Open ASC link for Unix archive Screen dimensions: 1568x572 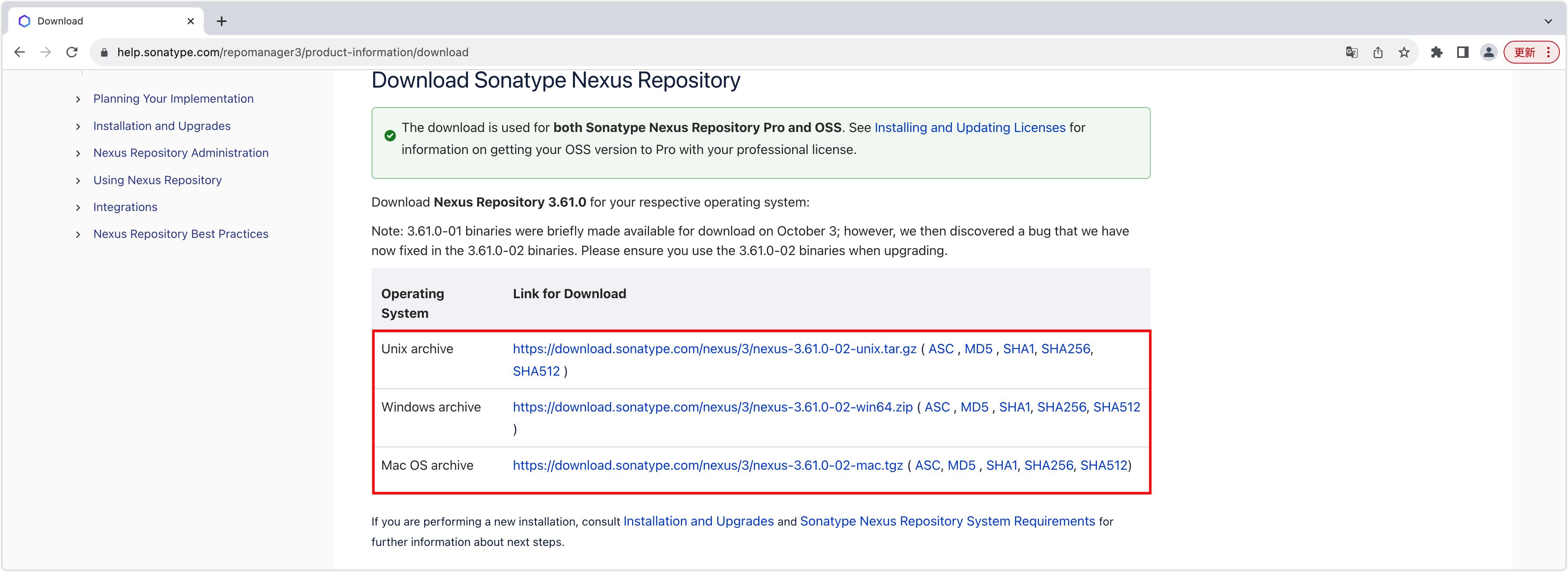(941, 349)
